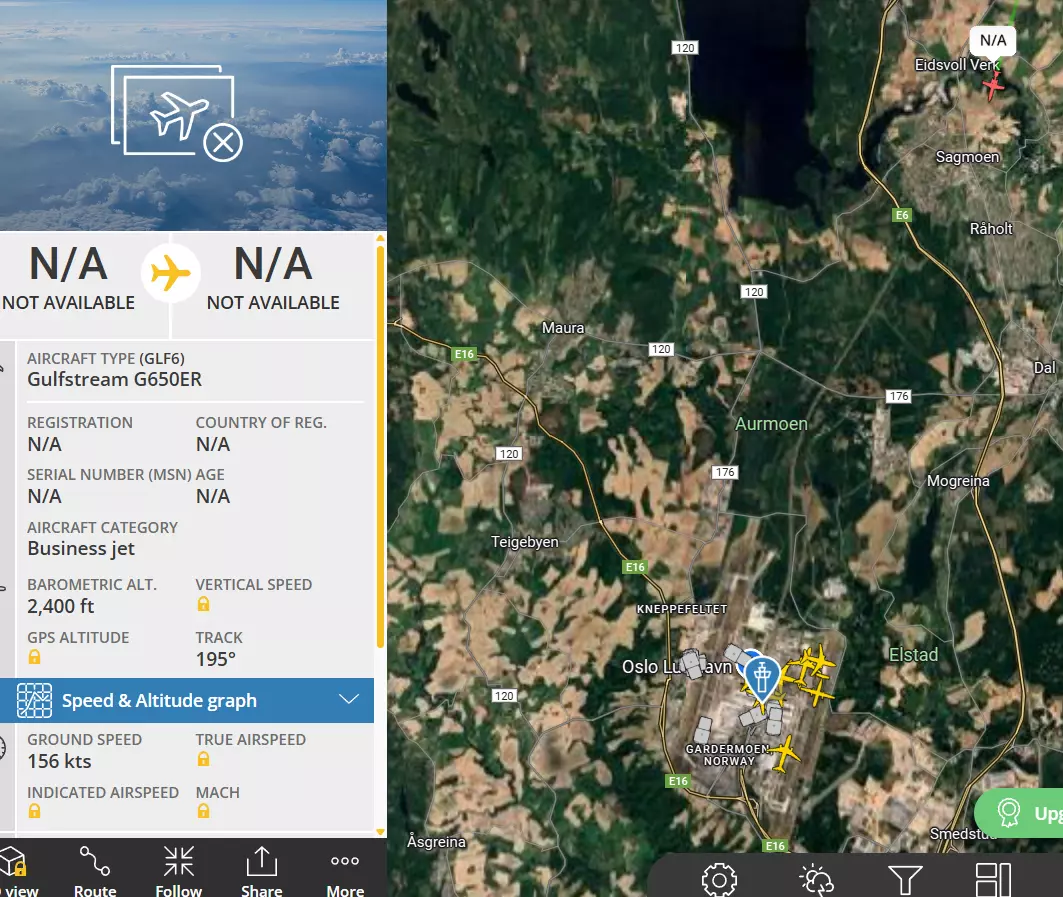Image resolution: width=1063 pixels, height=897 pixels.
Task: Click the N/A callsign label on the map
Action: [x=993, y=41]
